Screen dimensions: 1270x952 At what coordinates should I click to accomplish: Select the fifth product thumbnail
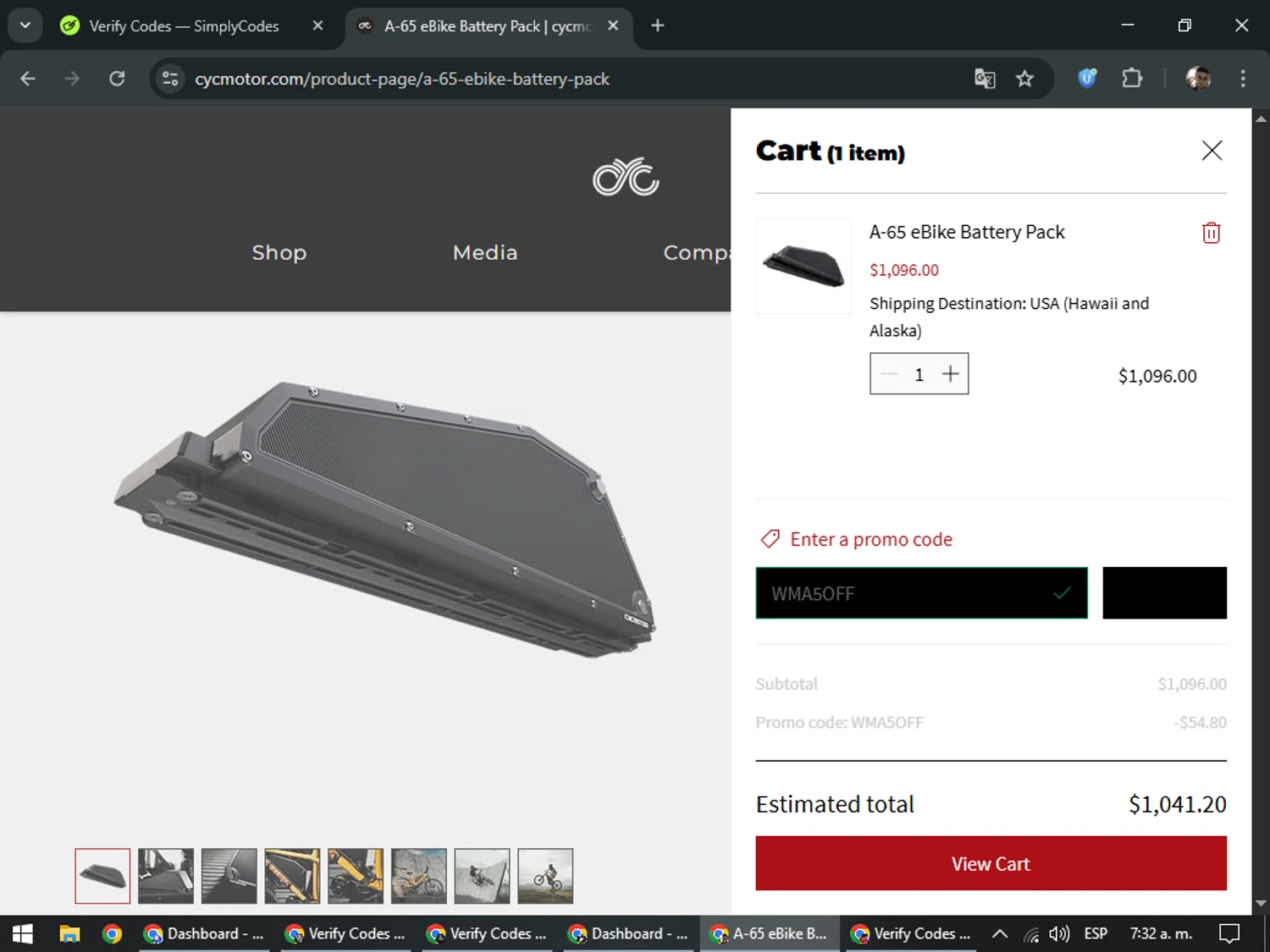356,876
